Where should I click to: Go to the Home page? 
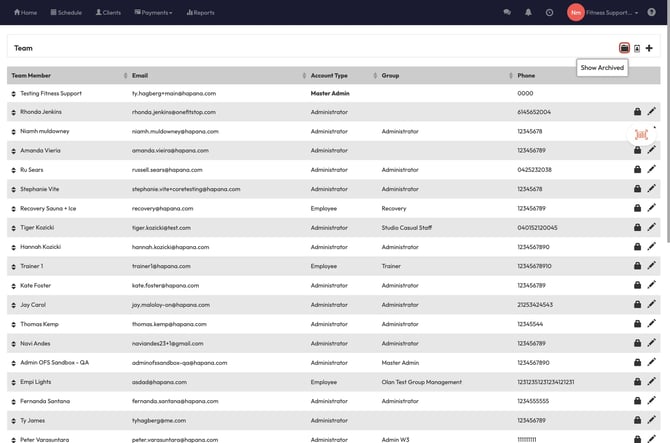[x=25, y=12]
